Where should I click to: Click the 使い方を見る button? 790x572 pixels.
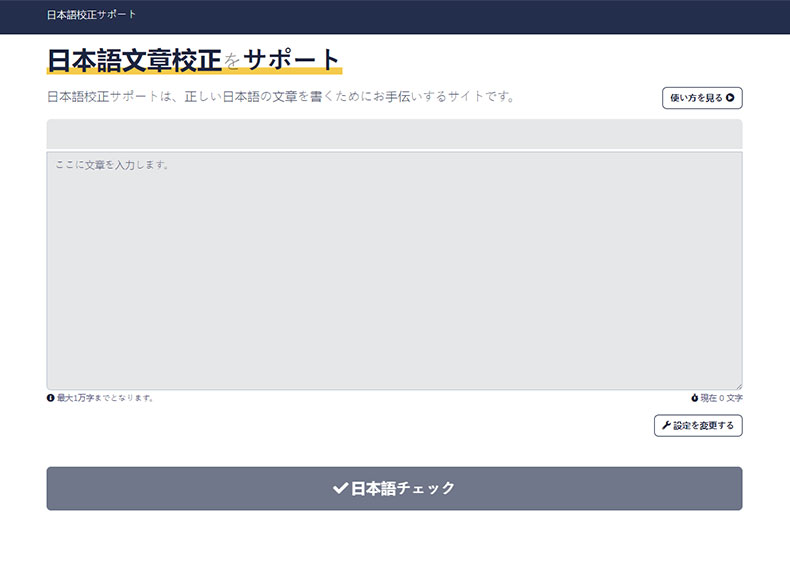click(x=702, y=98)
